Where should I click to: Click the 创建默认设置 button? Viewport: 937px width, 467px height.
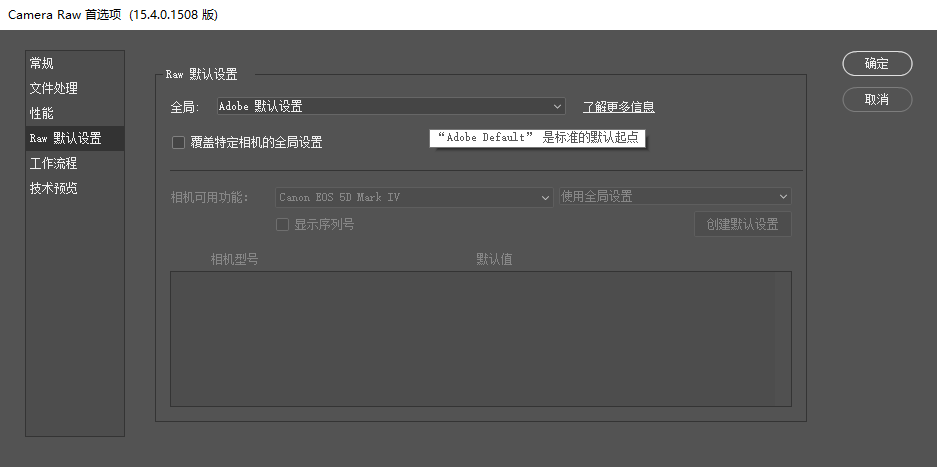[x=743, y=224]
